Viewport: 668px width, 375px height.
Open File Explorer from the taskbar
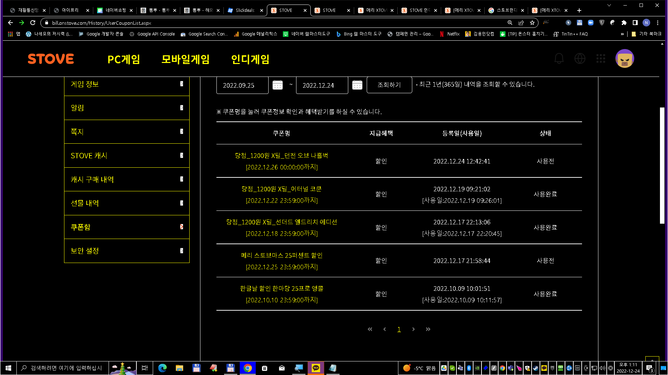[179, 368]
